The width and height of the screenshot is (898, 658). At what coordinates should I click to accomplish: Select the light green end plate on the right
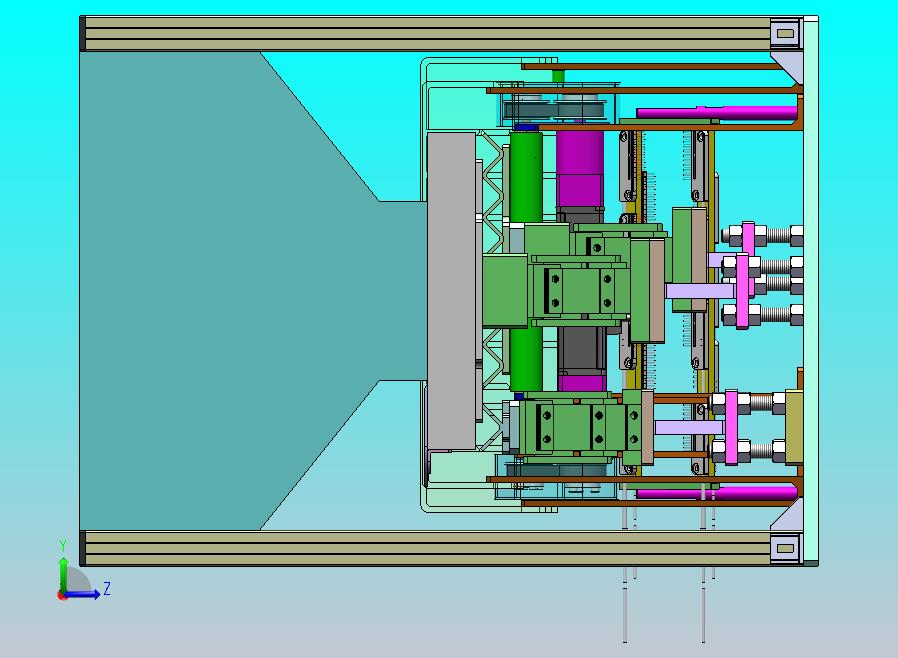point(810,291)
